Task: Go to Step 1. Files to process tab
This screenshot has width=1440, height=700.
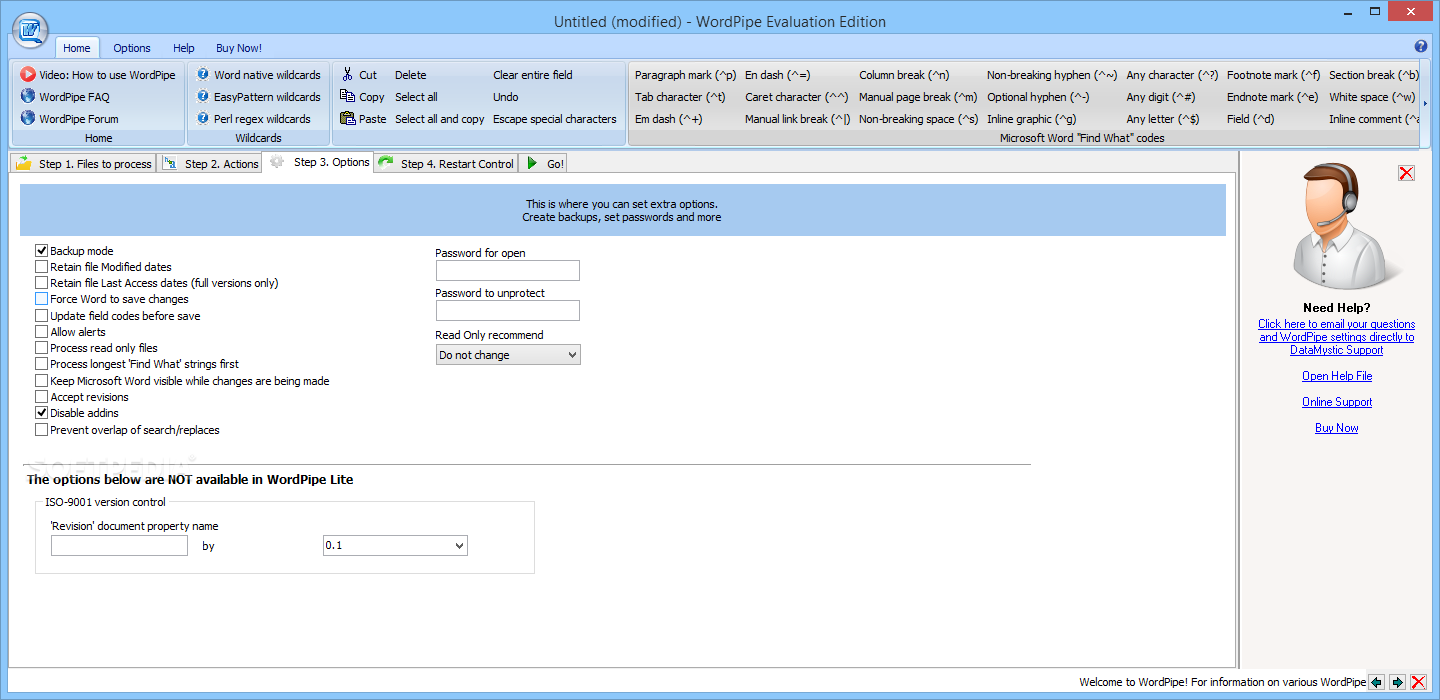Action: coord(84,164)
